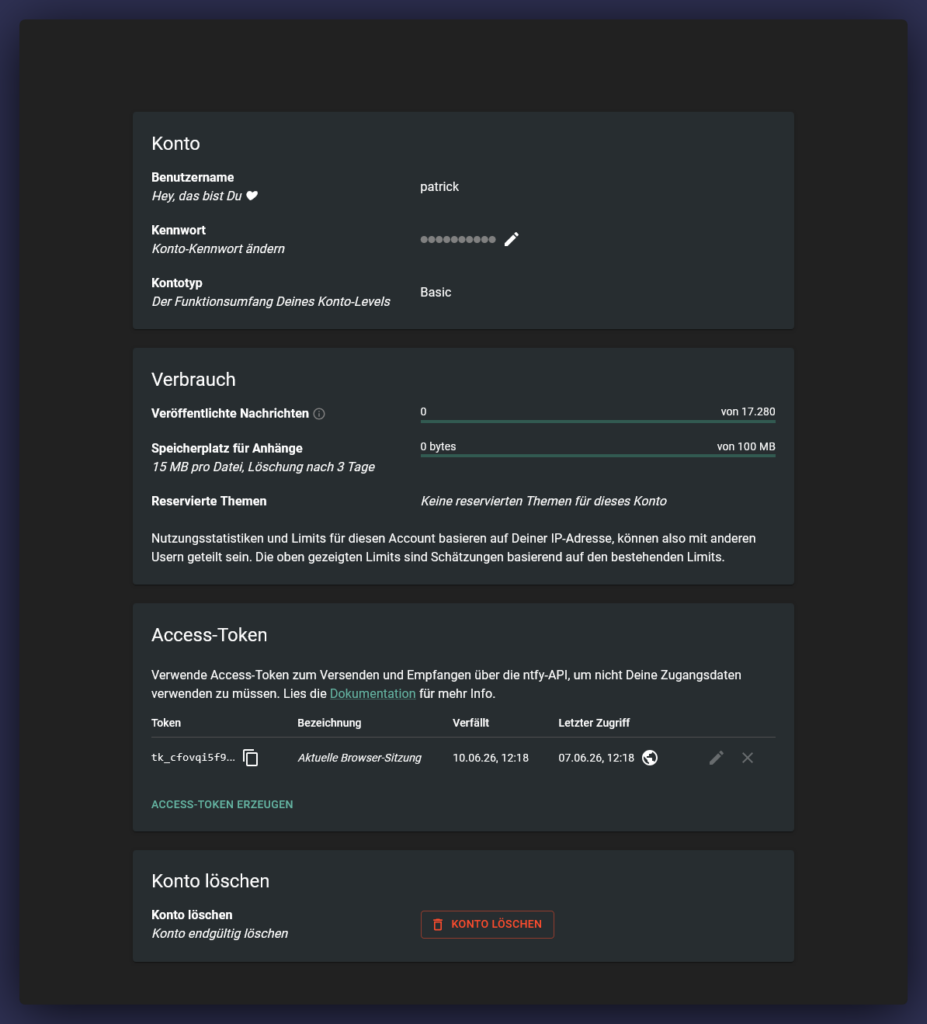Click the KONTO LÖSCHEN button
This screenshot has width=927, height=1024.
tap(487, 924)
